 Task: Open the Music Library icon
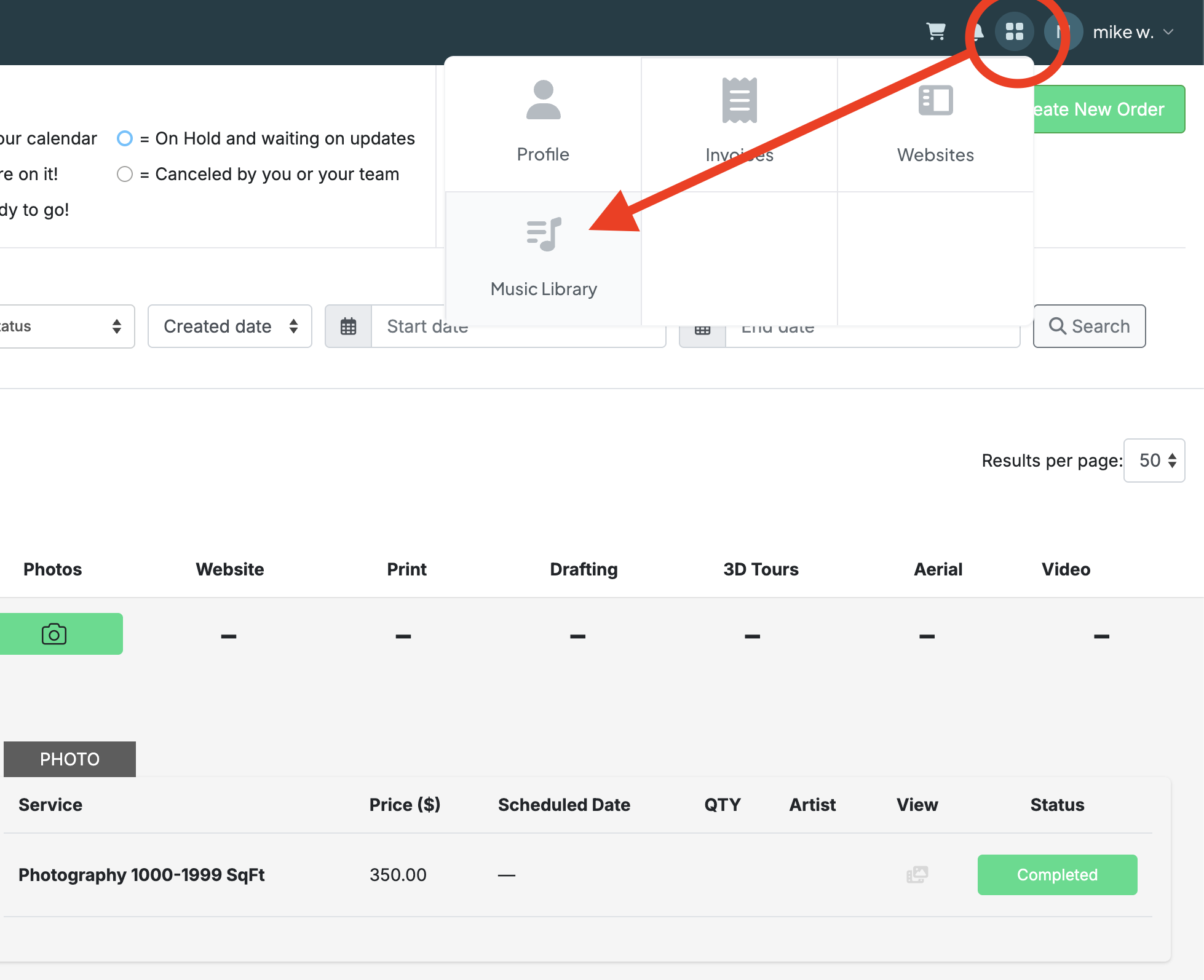tap(544, 235)
